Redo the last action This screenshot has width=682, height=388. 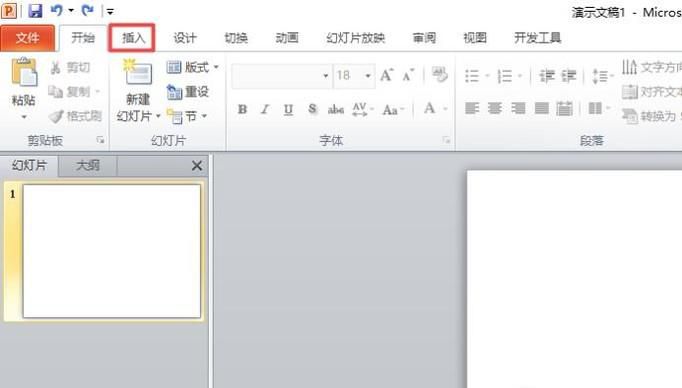88,10
